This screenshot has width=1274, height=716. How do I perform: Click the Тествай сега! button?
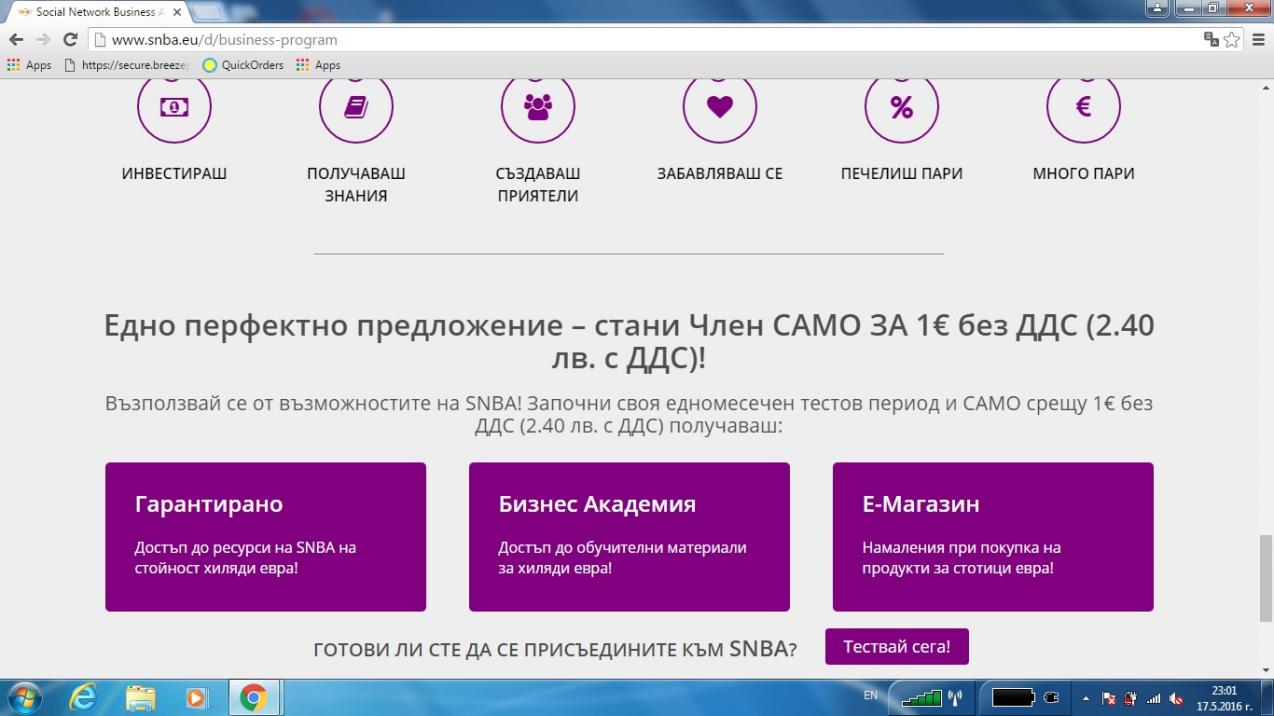click(x=897, y=647)
